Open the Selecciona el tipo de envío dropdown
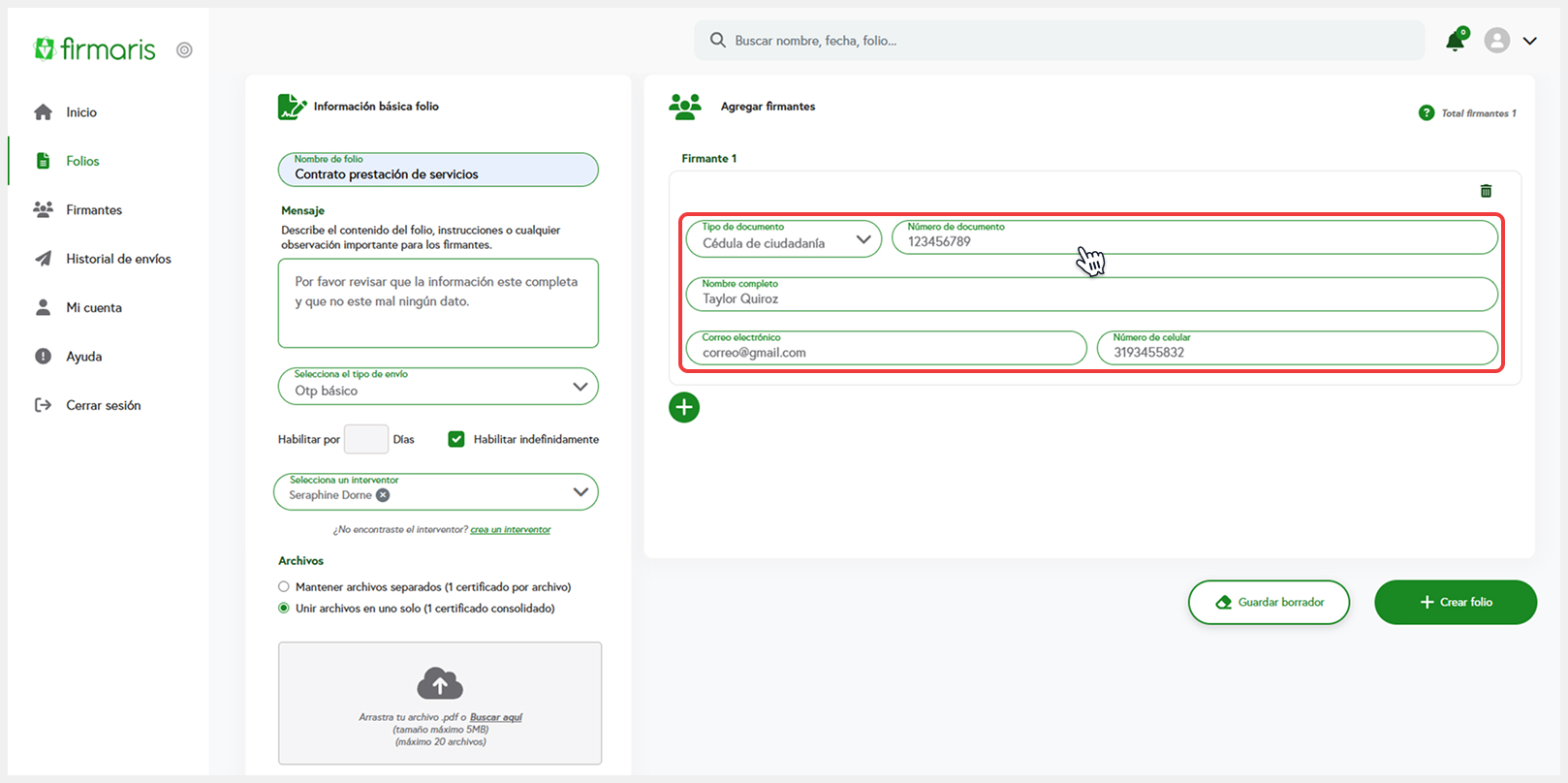 pyautogui.click(x=580, y=387)
